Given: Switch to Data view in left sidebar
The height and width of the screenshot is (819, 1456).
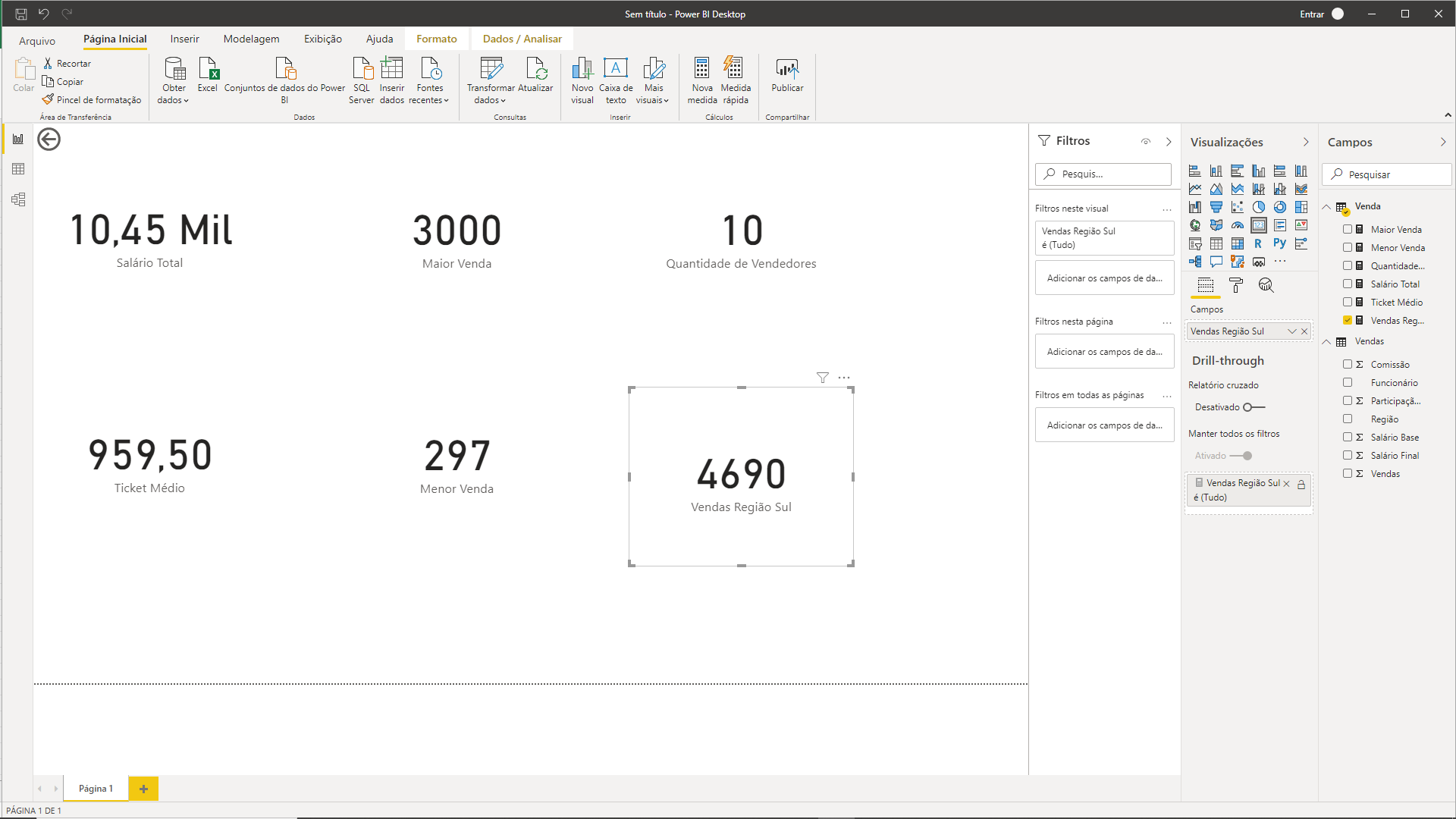Looking at the screenshot, I should (x=18, y=169).
